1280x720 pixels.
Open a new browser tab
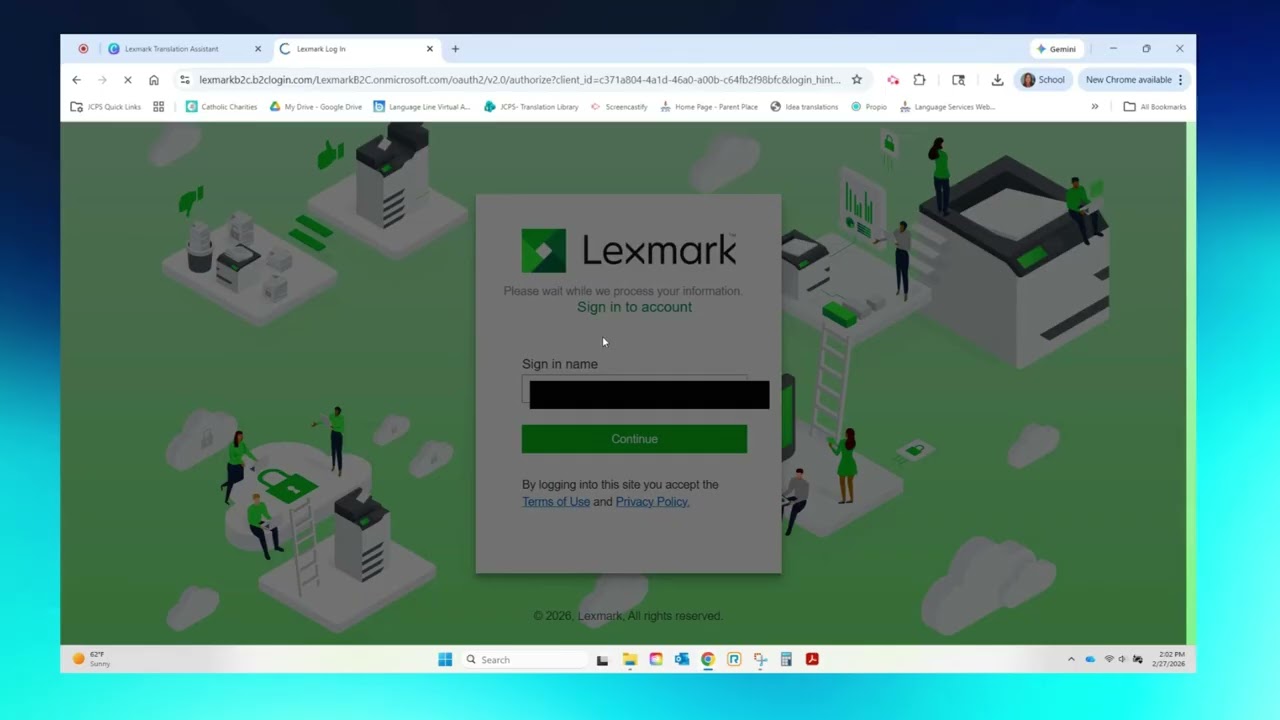point(455,49)
